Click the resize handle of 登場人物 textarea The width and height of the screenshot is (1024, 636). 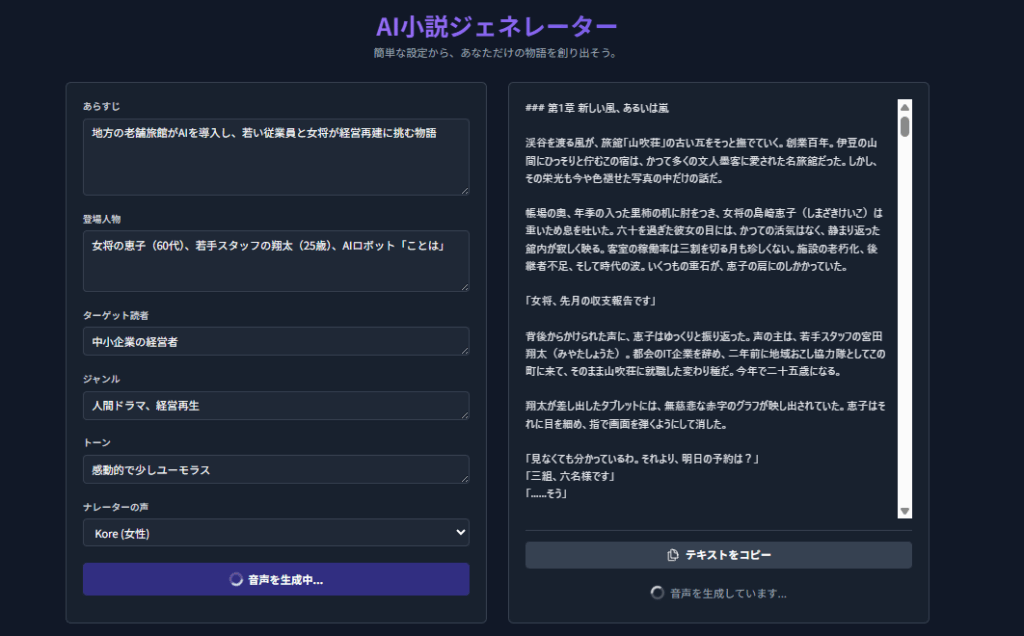pos(463,286)
